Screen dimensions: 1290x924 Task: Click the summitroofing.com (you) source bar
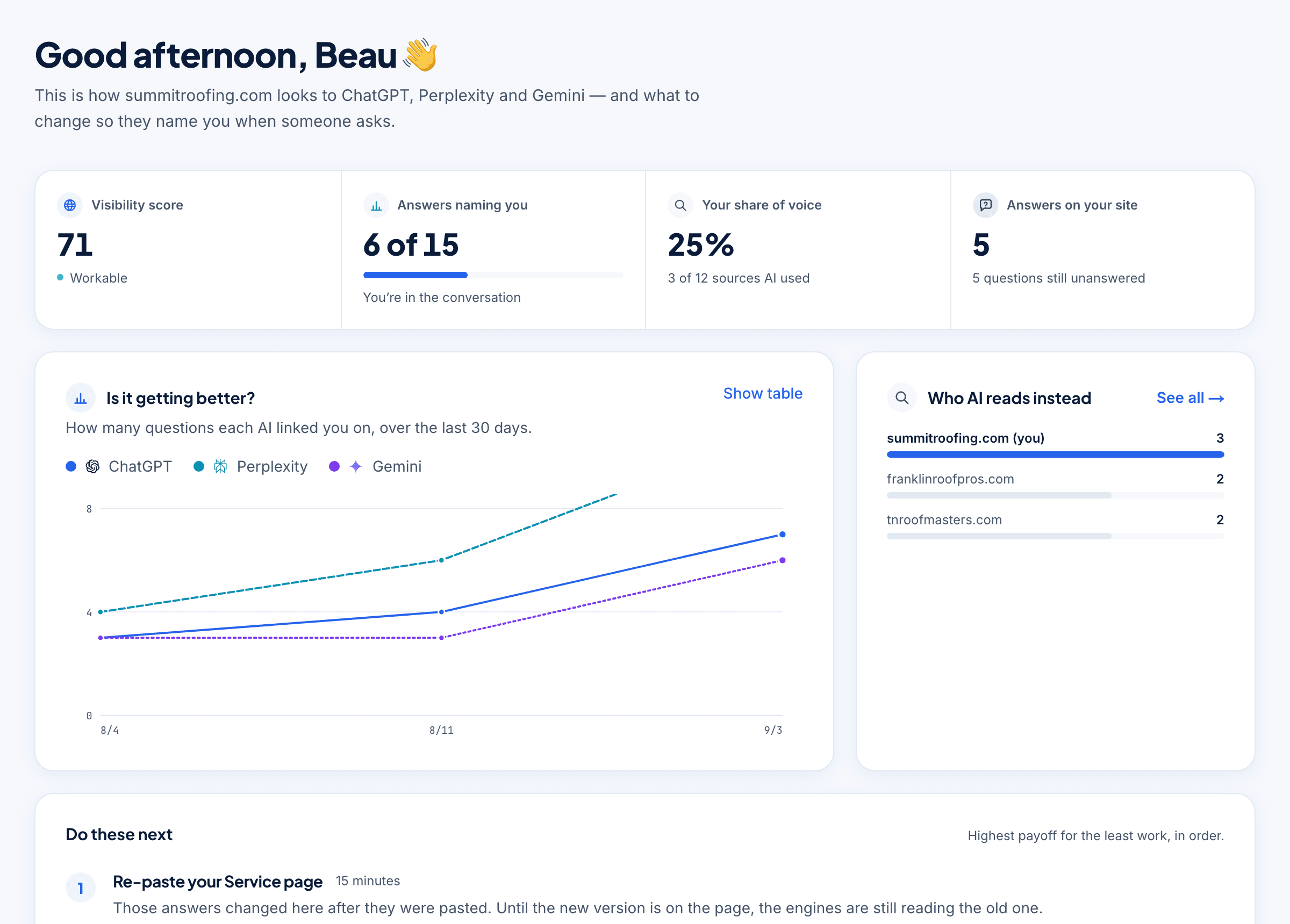[x=1055, y=455]
